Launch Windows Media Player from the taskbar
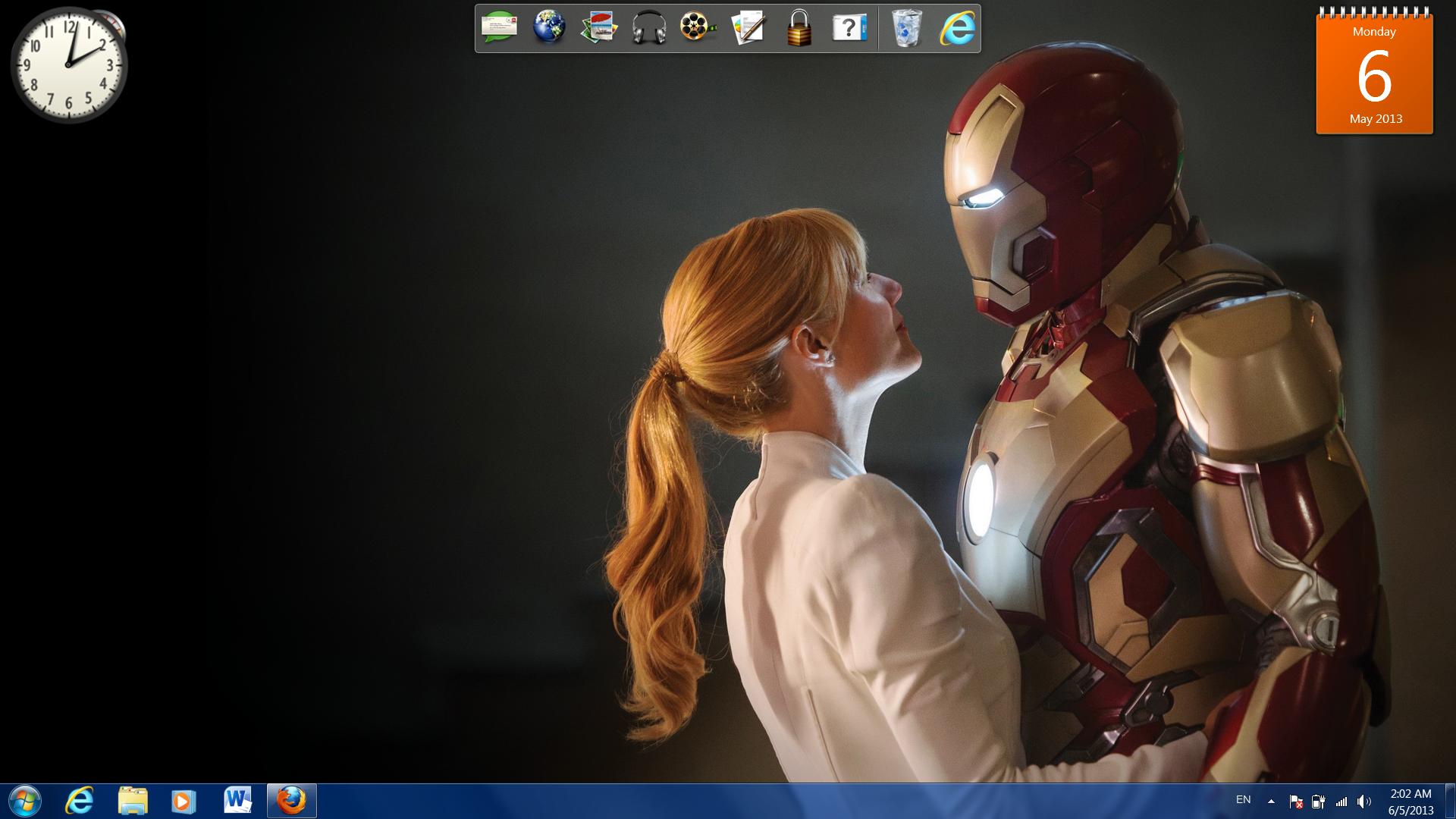The image size is (1456, 819). (184, 801)
